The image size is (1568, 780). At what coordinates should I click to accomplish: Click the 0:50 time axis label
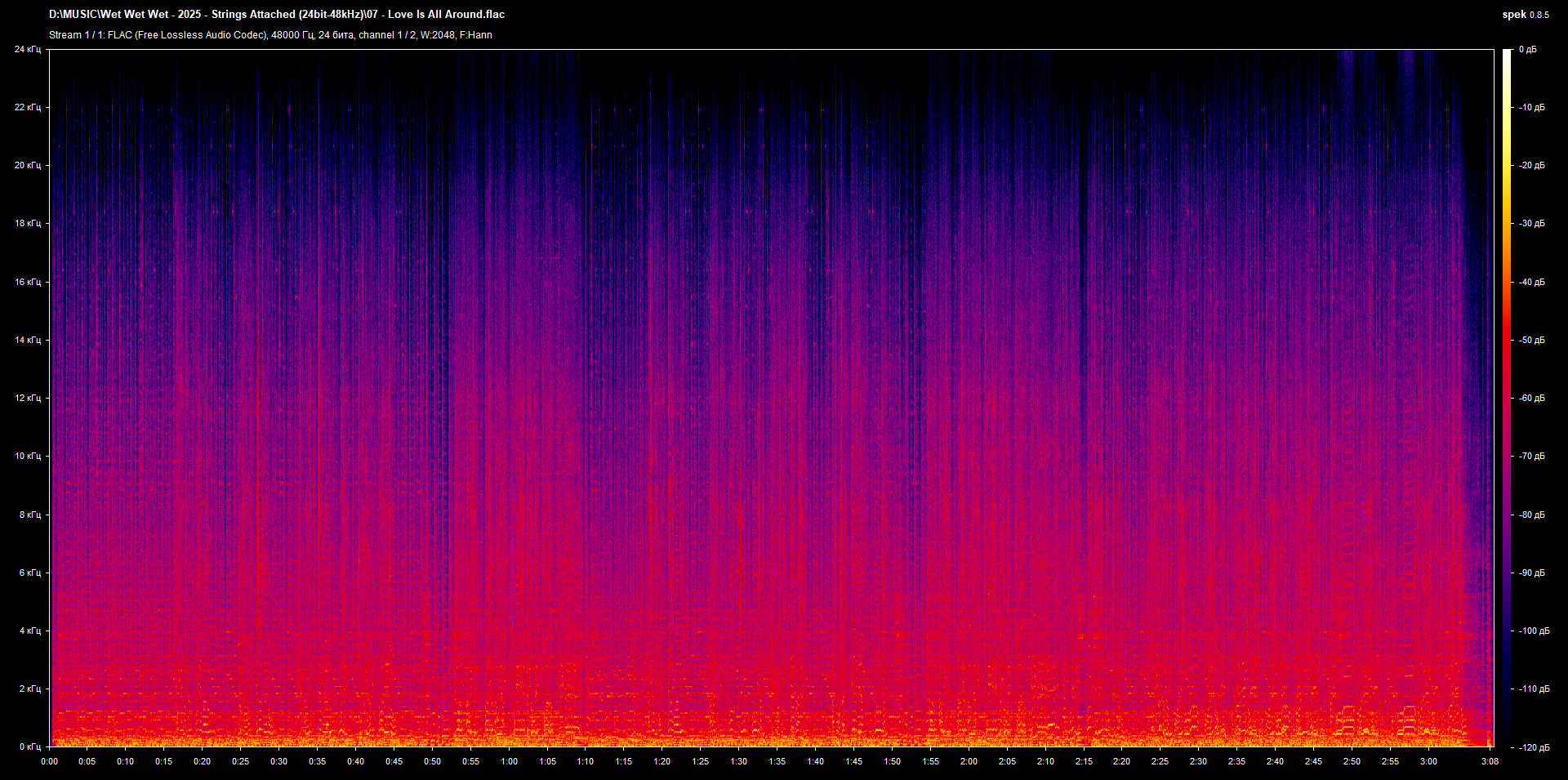pyautogui.click(x=433, y=762)
